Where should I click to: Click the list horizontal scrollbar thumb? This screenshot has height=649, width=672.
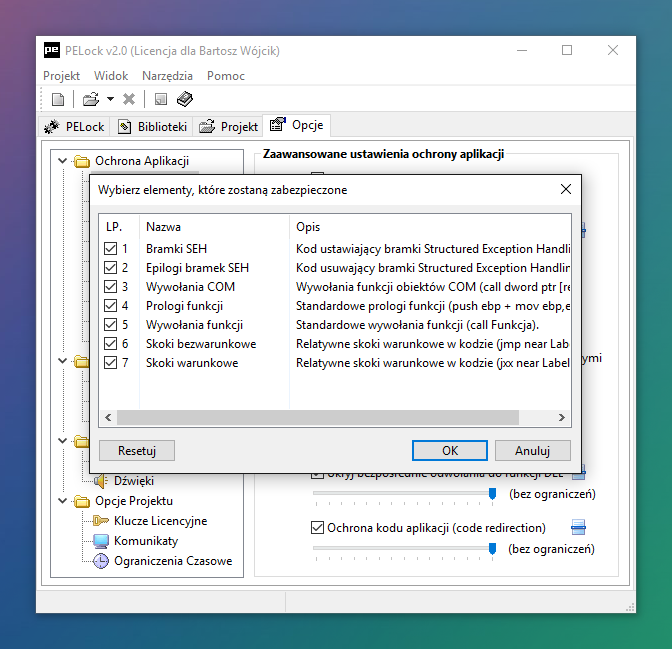318,418
